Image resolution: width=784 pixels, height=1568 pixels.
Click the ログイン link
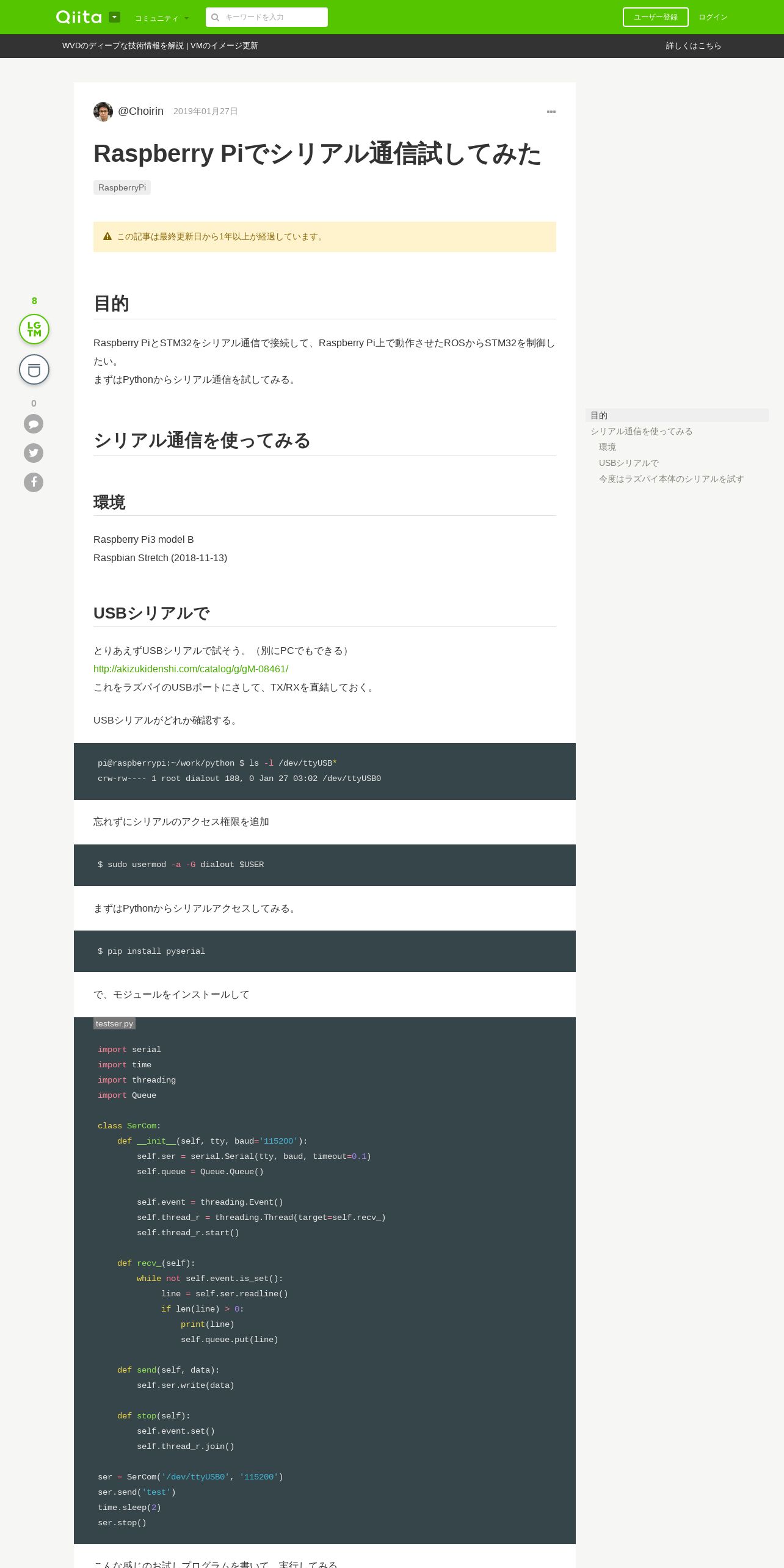(x=713, y=17)
